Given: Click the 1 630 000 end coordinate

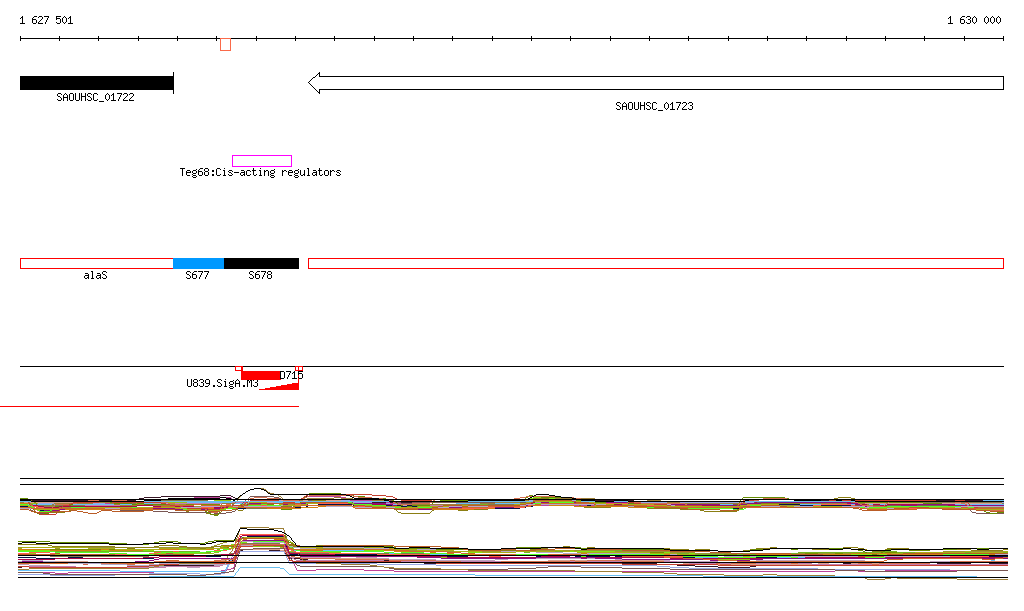Looking at the screenshot, I should click(x=974, y=20).
